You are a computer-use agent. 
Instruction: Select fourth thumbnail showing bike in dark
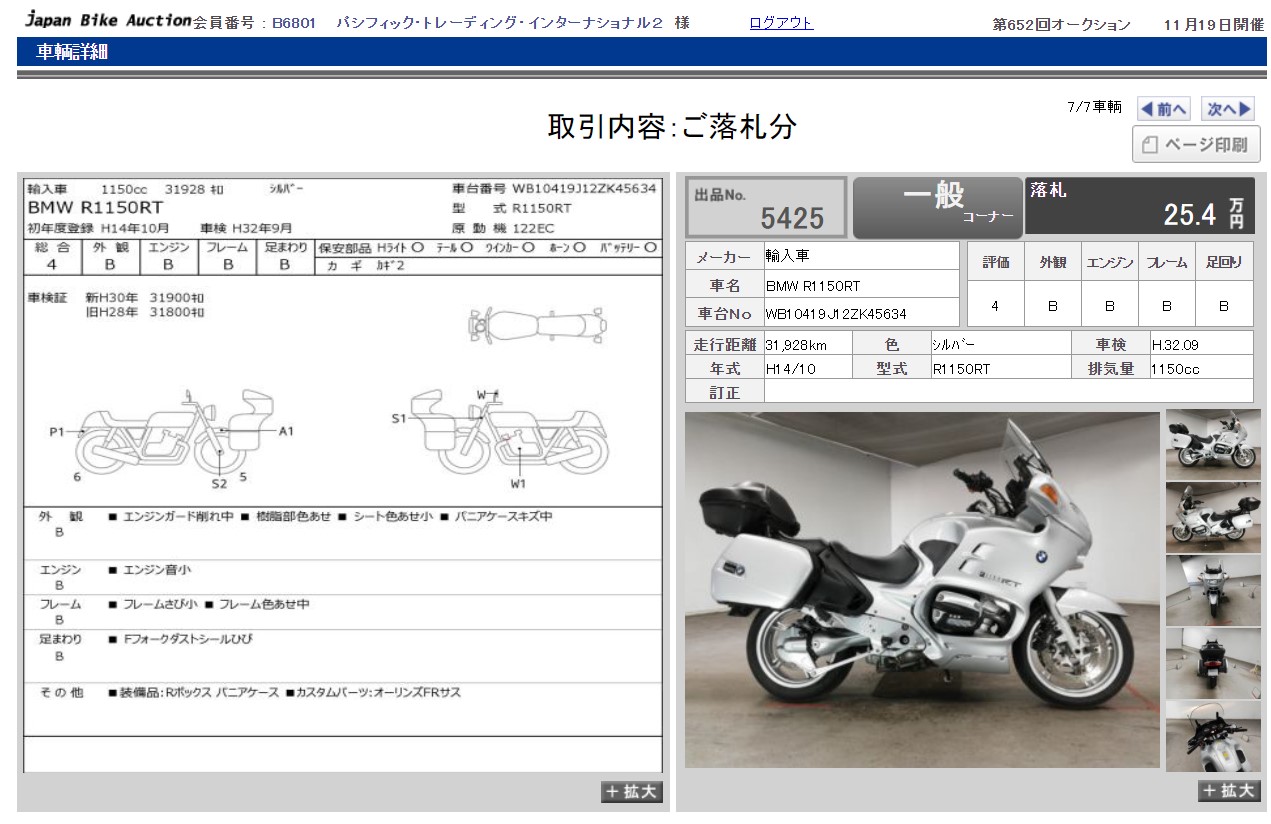(1213, 663)
